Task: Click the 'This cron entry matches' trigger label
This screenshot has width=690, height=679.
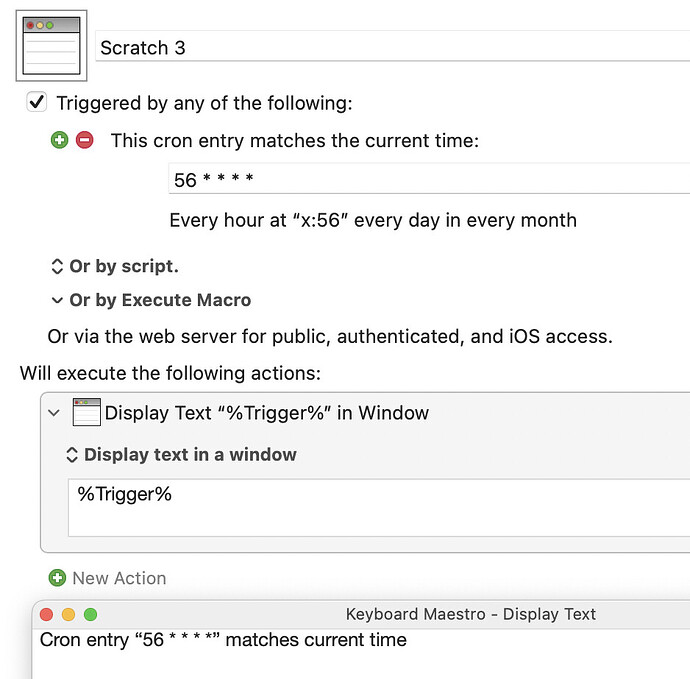Action: pyautogui.click(x=294, y=141)
